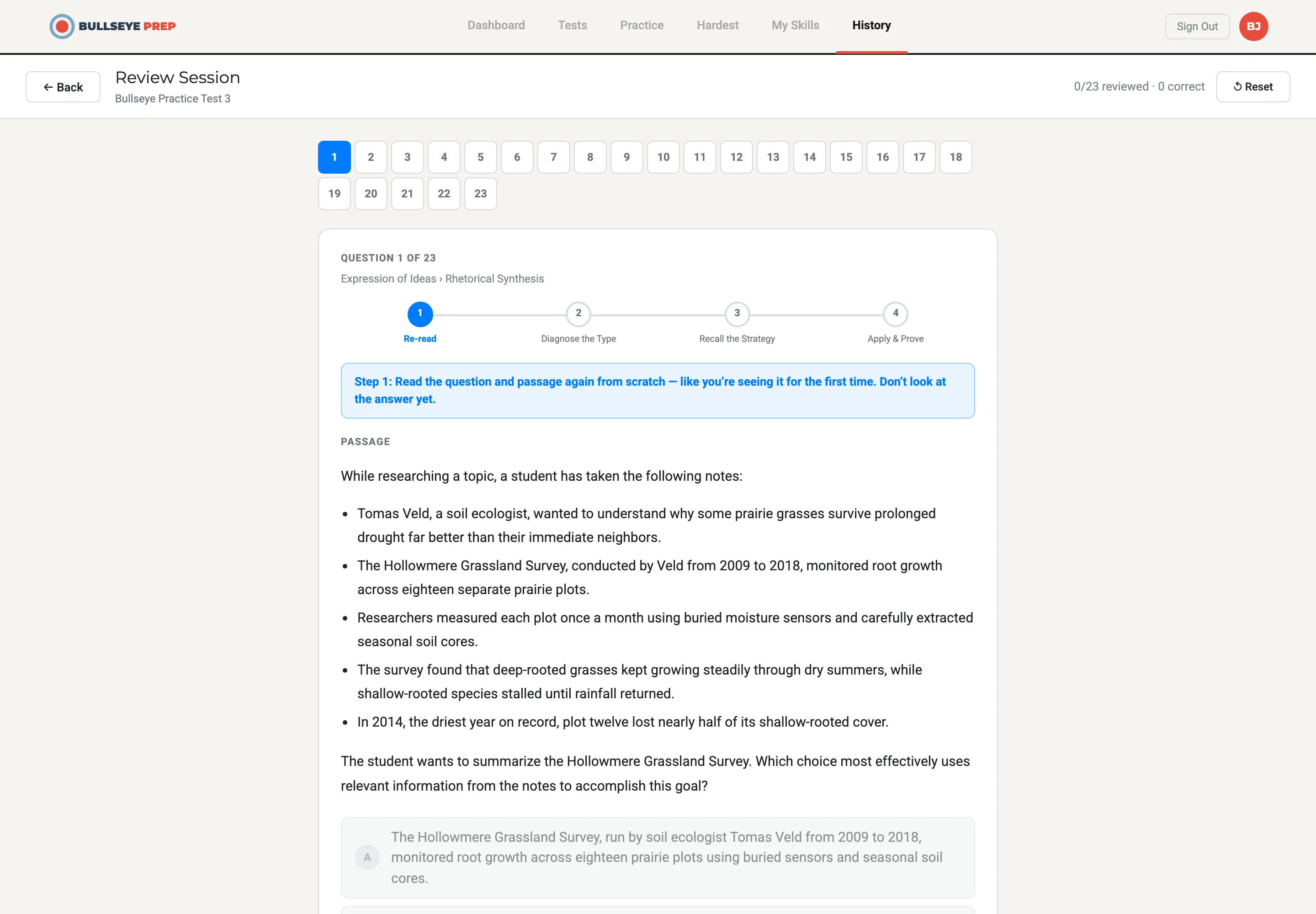Click the Sign Out button
This screenshot has height=914, width=1316.
tap(1197, 27)
